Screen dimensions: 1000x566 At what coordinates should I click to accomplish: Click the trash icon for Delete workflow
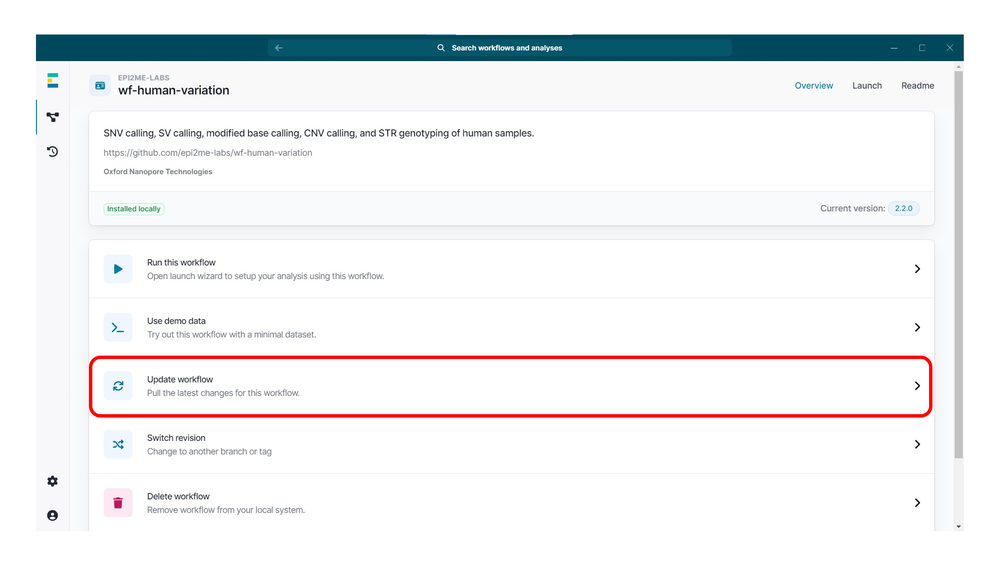tap(118, 503)
